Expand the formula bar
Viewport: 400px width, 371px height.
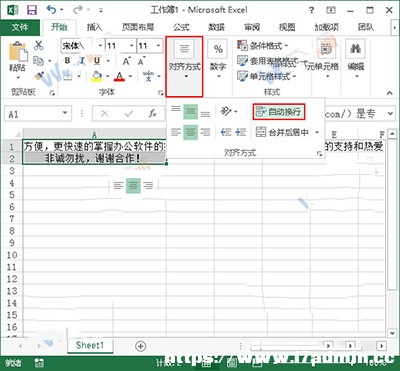tap(391, 114)
